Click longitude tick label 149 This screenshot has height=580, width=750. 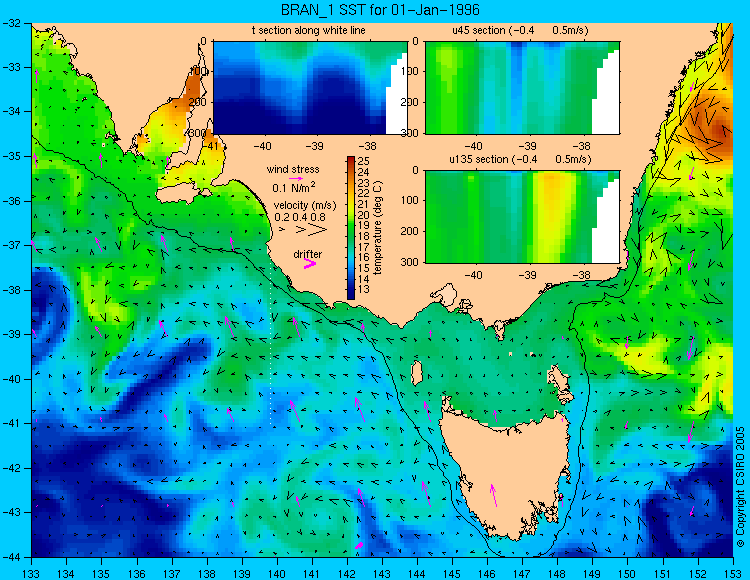click(x=592, y=574)
